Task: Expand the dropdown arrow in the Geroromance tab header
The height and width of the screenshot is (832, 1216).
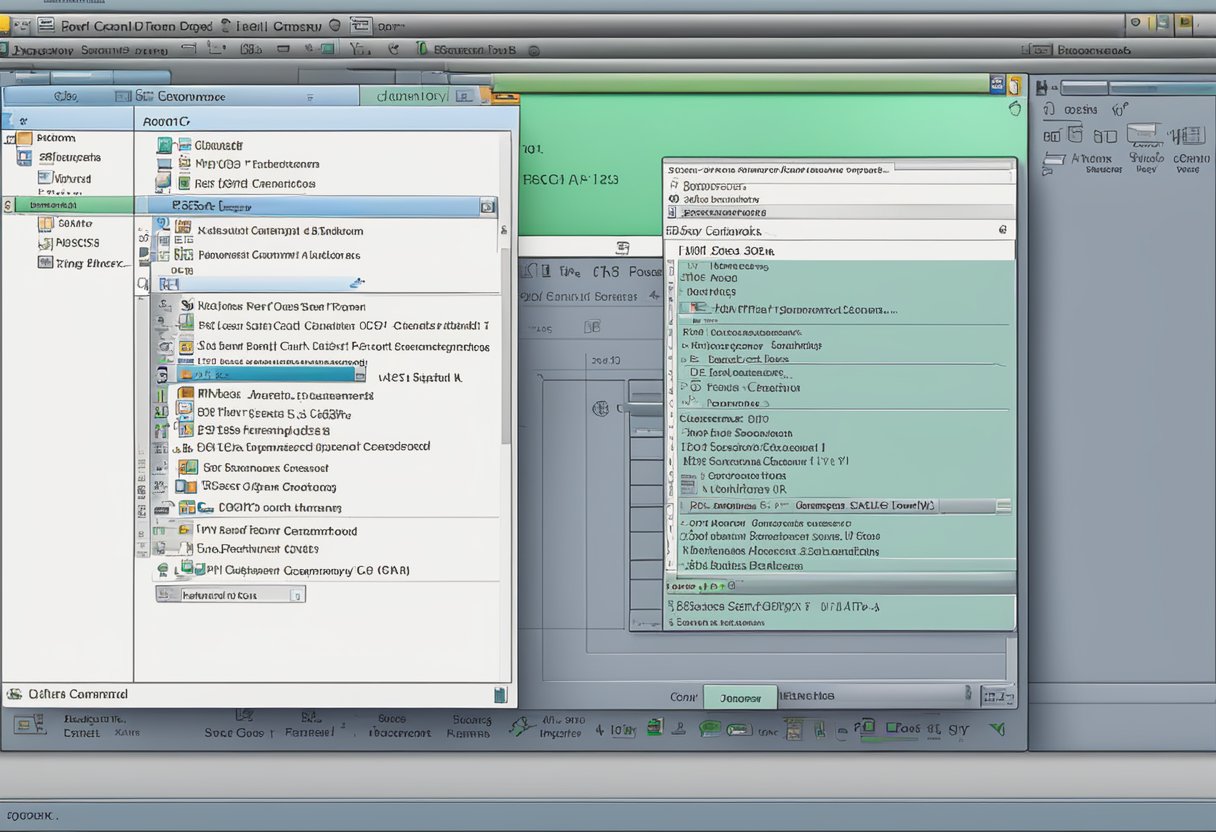Action: (x=311, y=97)
